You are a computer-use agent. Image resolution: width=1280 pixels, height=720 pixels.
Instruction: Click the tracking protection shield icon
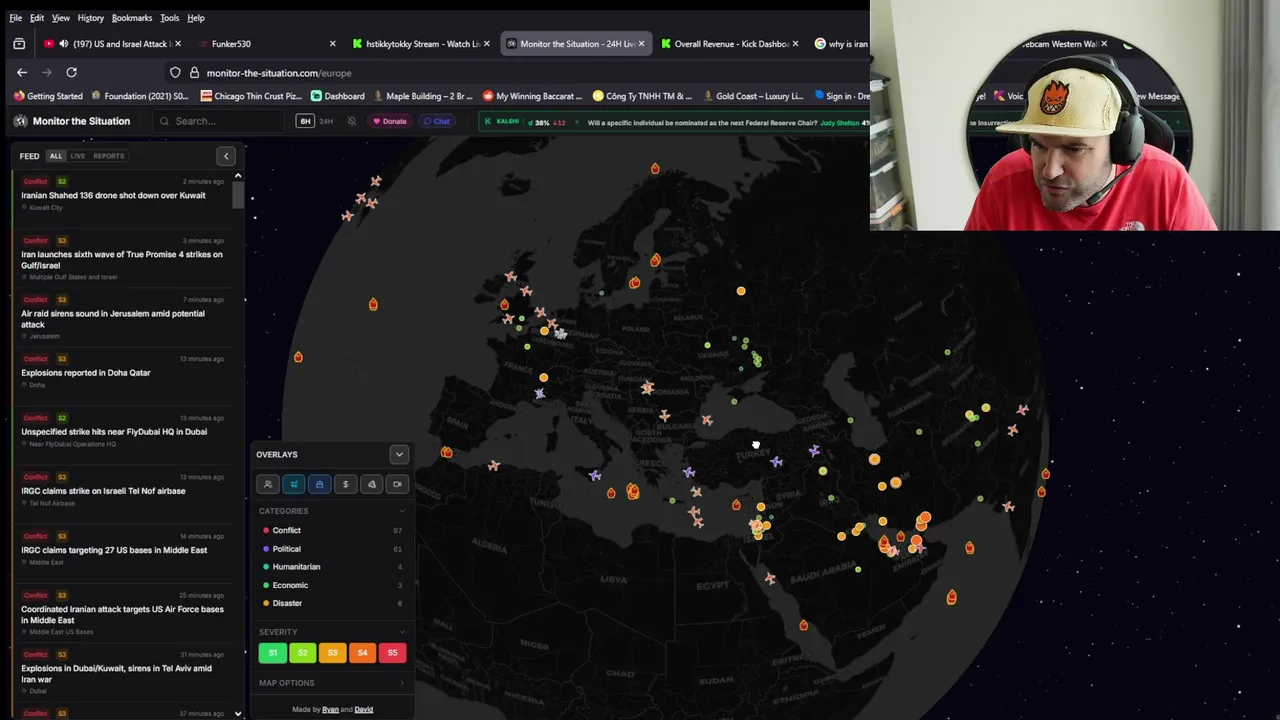pos(175,73)
